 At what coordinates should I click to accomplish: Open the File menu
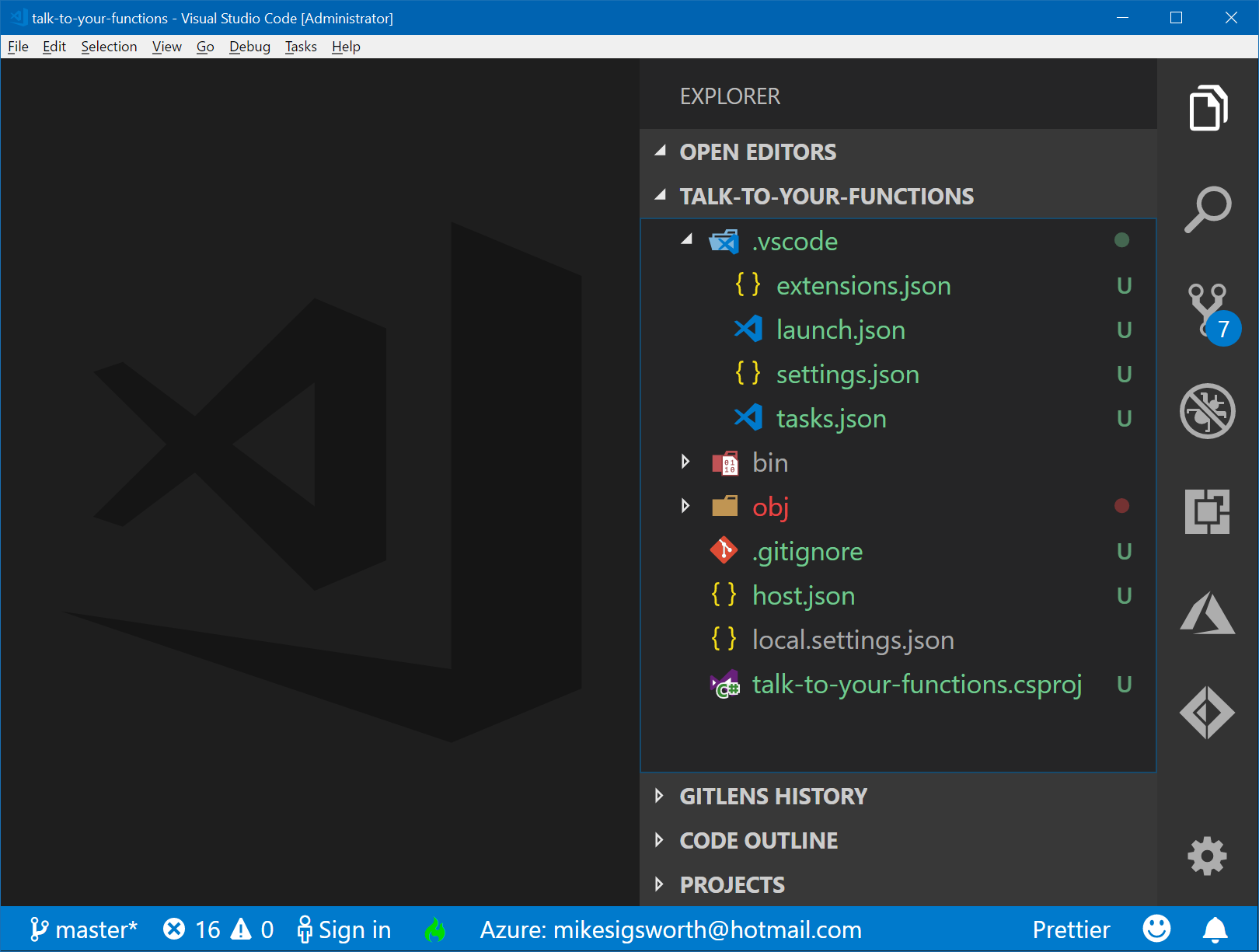(x=18, y=47)
